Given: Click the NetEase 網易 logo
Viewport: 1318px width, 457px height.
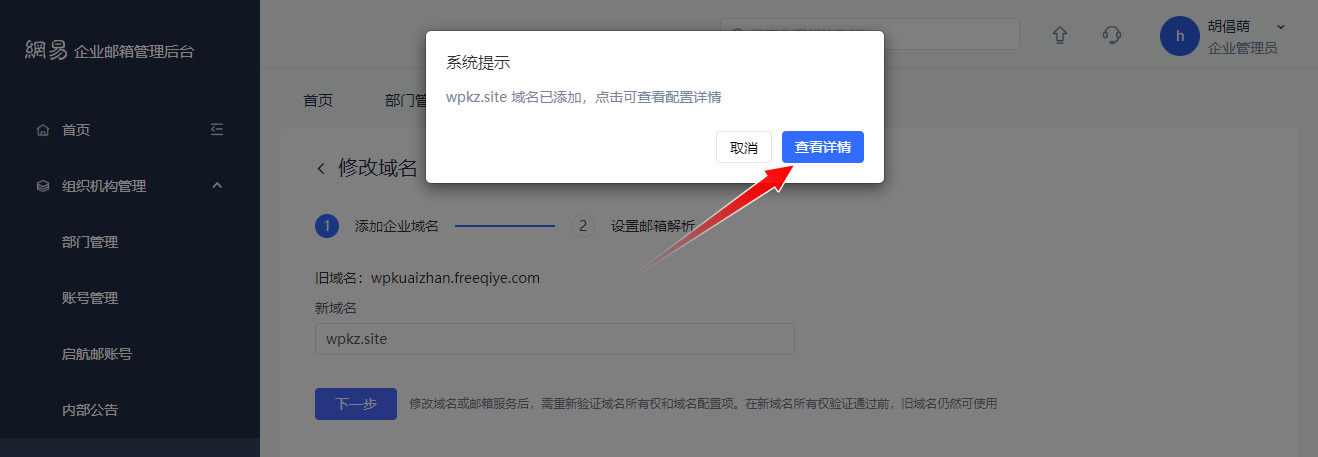Looking at the screenshot, I should [x=46, y=50].
